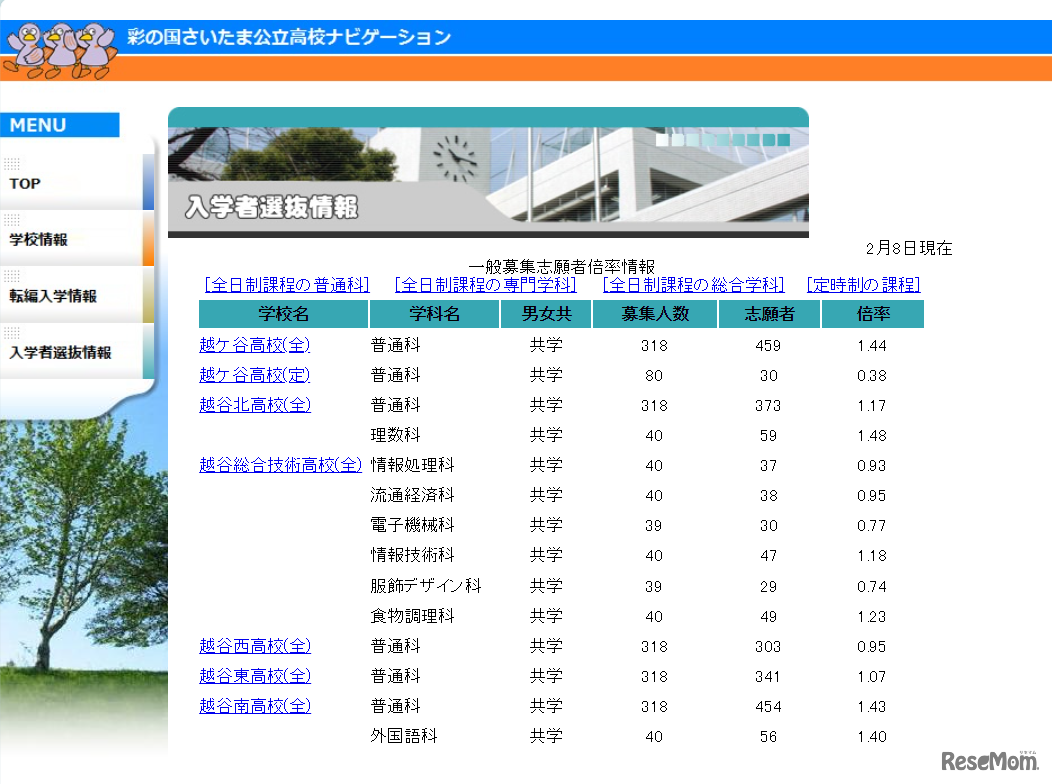Select the 越谷西高校(全) link
This screenshot has height=784, width=1052.
tap(255, 646)
